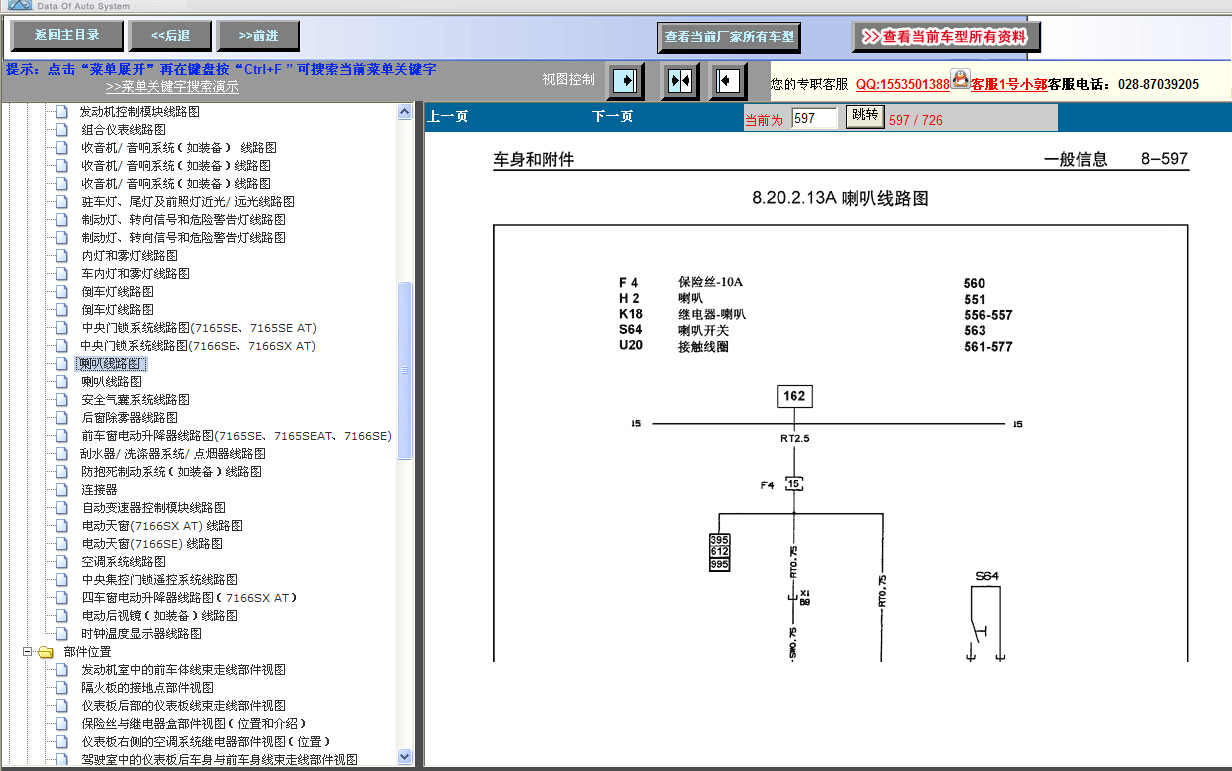Screen dimensions: 1232x771
Task: Open the 客服1号小郭 link
Action: (1009, 85)
